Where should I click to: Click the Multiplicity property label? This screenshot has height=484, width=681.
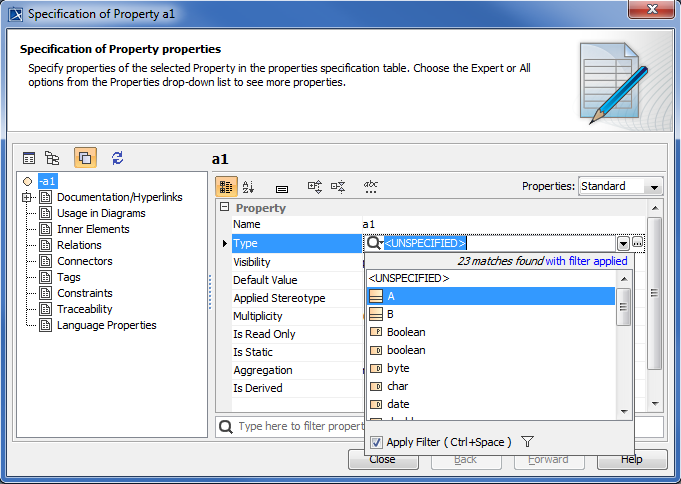click(258, 316)
